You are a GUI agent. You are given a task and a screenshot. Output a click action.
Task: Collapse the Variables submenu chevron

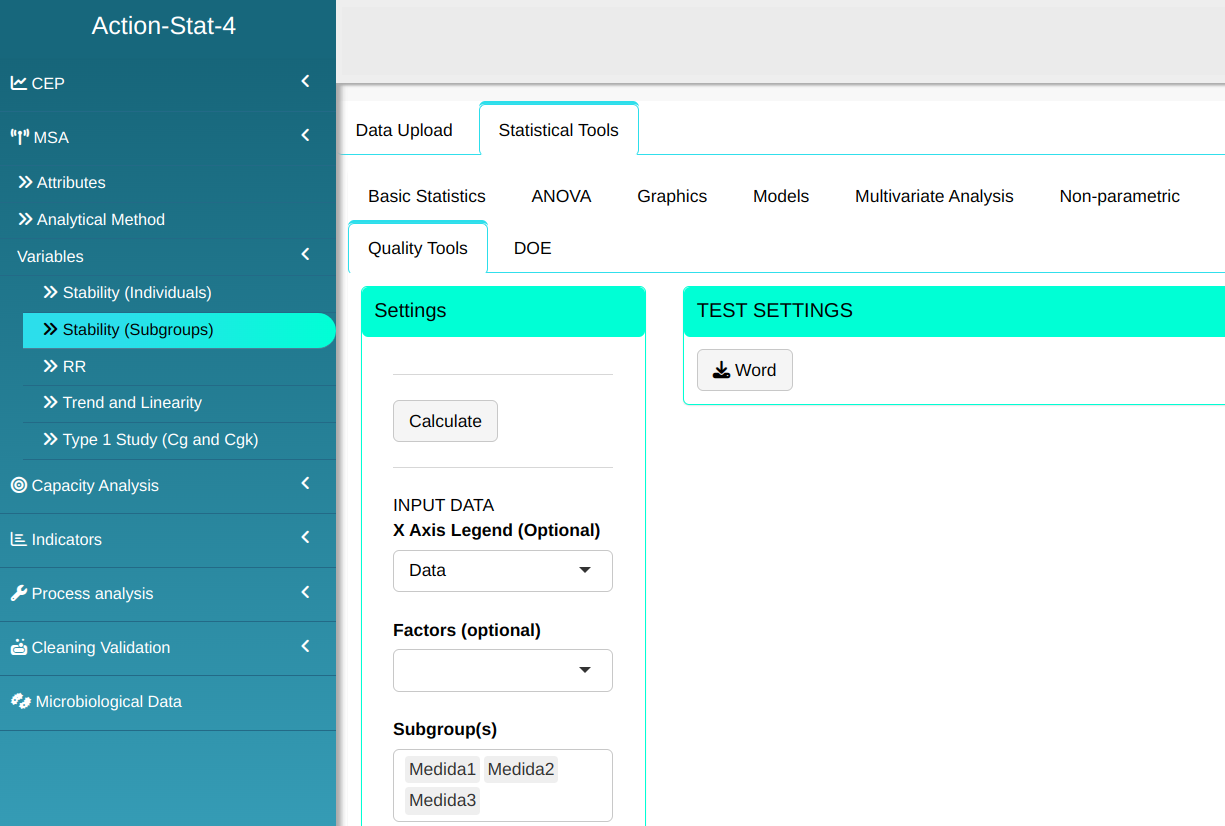coord(305,255)
